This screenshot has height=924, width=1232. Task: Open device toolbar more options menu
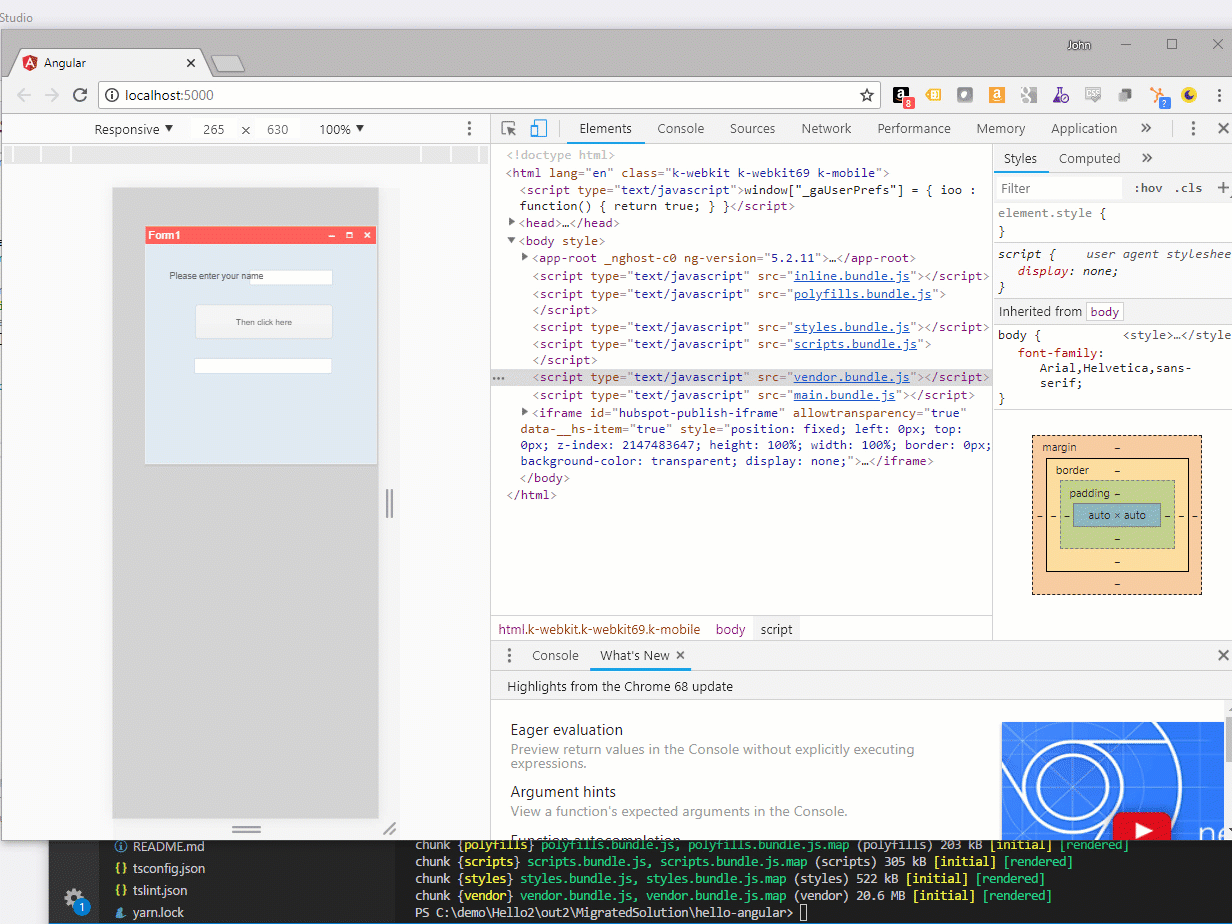[469, 129]
